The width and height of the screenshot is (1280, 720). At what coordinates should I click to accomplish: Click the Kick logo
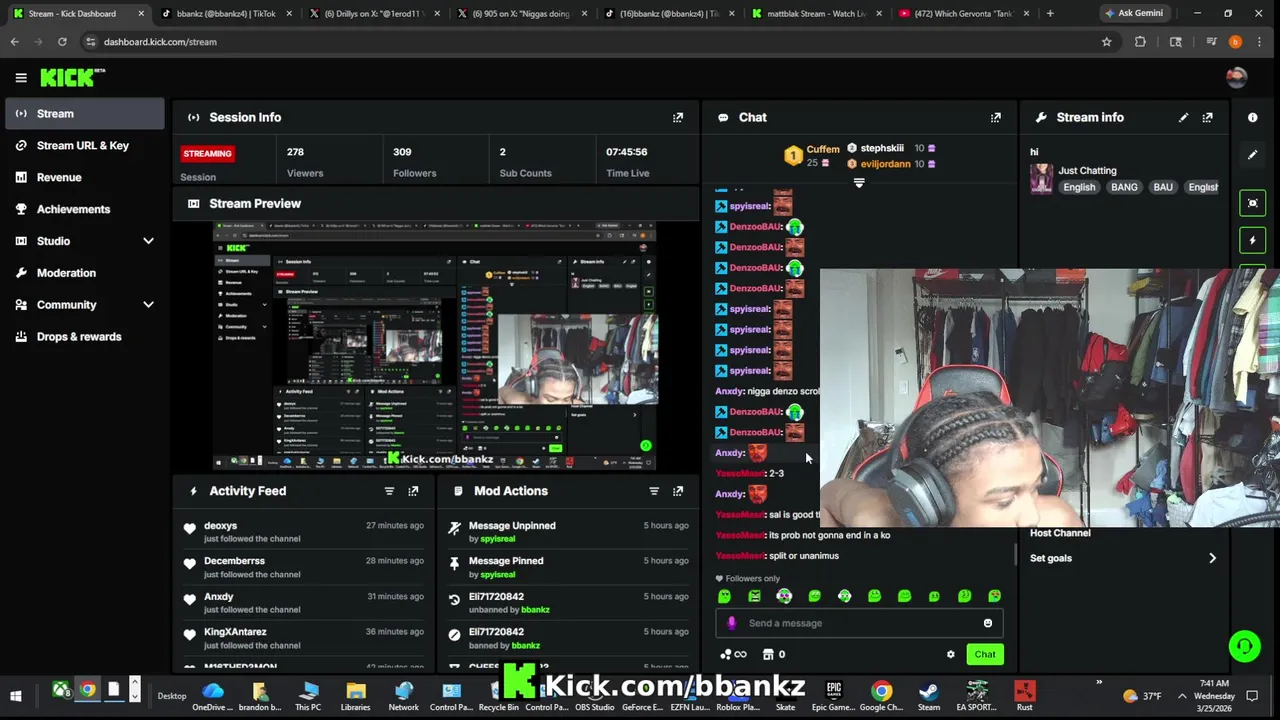72,77
